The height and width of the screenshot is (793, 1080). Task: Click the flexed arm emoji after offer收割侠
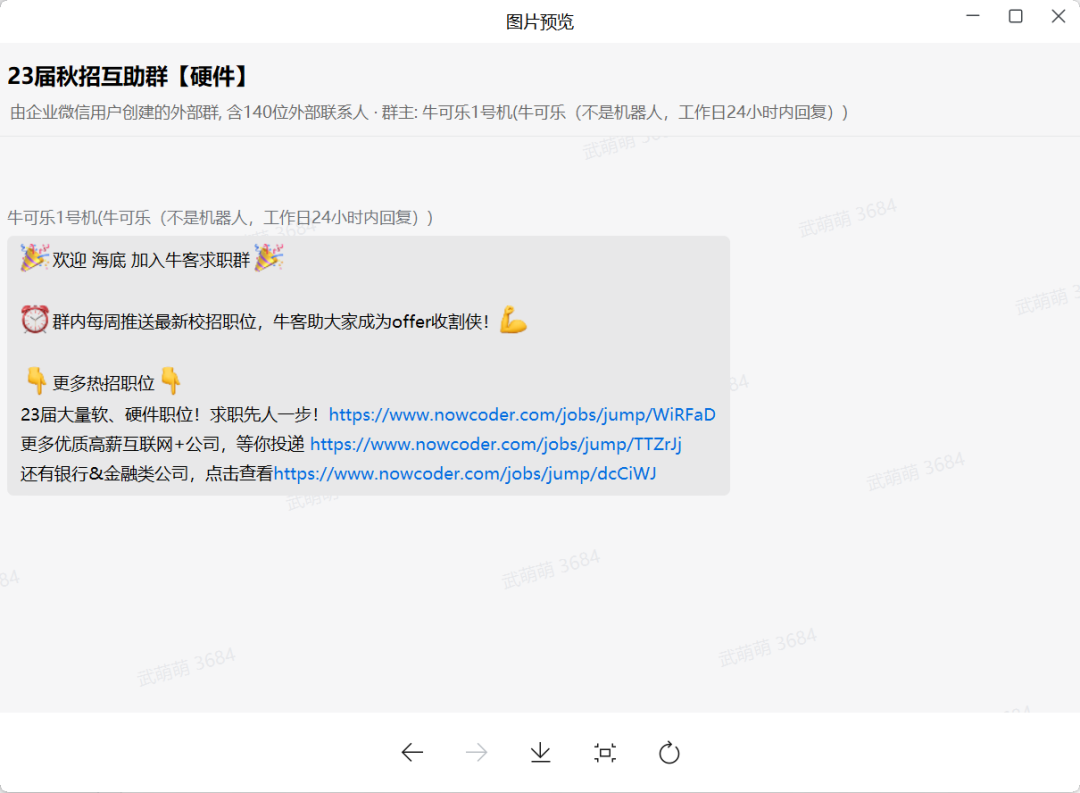(x=513, y=320)
